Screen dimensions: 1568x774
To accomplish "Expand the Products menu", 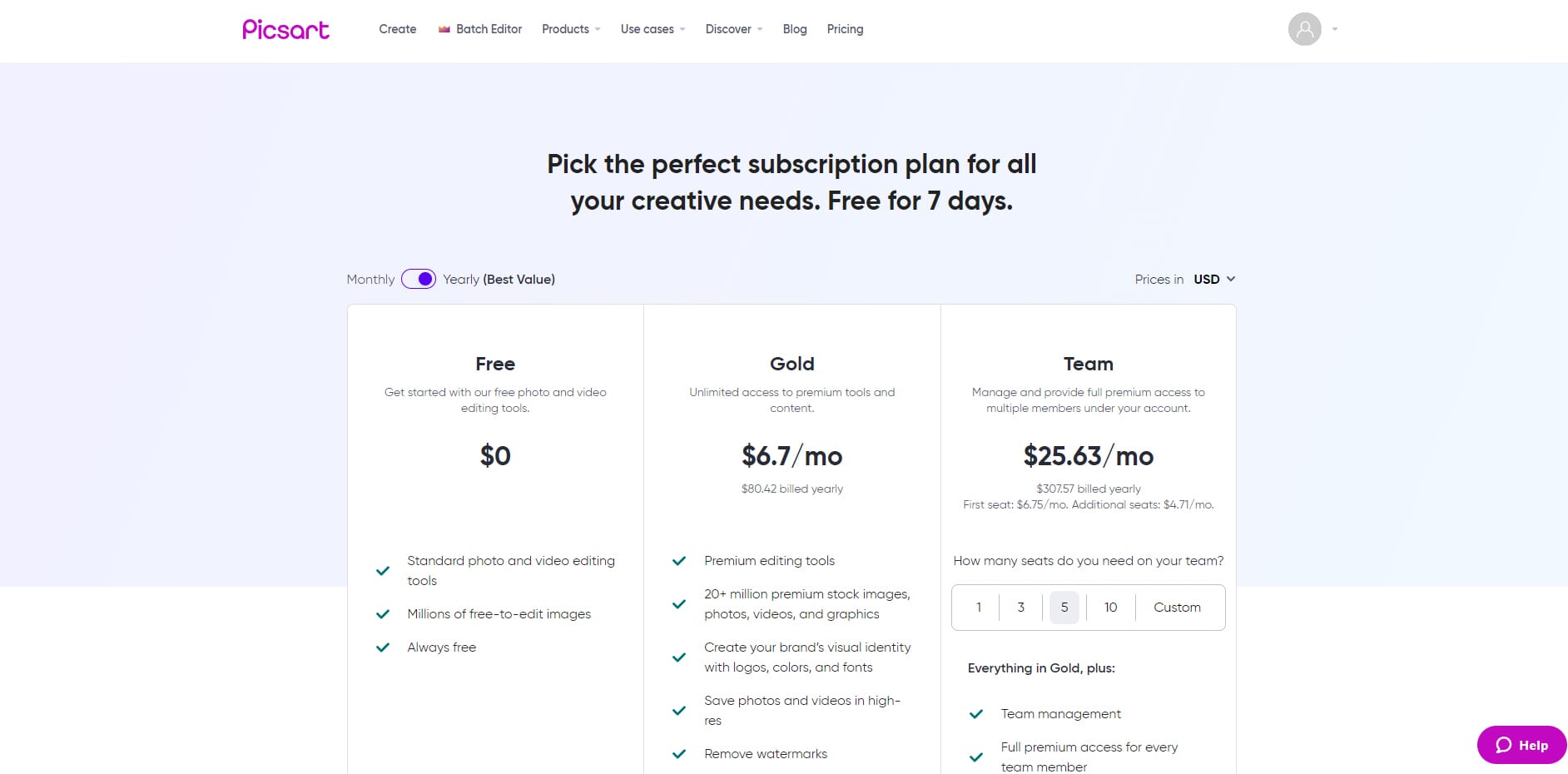I will click(571, 29).
